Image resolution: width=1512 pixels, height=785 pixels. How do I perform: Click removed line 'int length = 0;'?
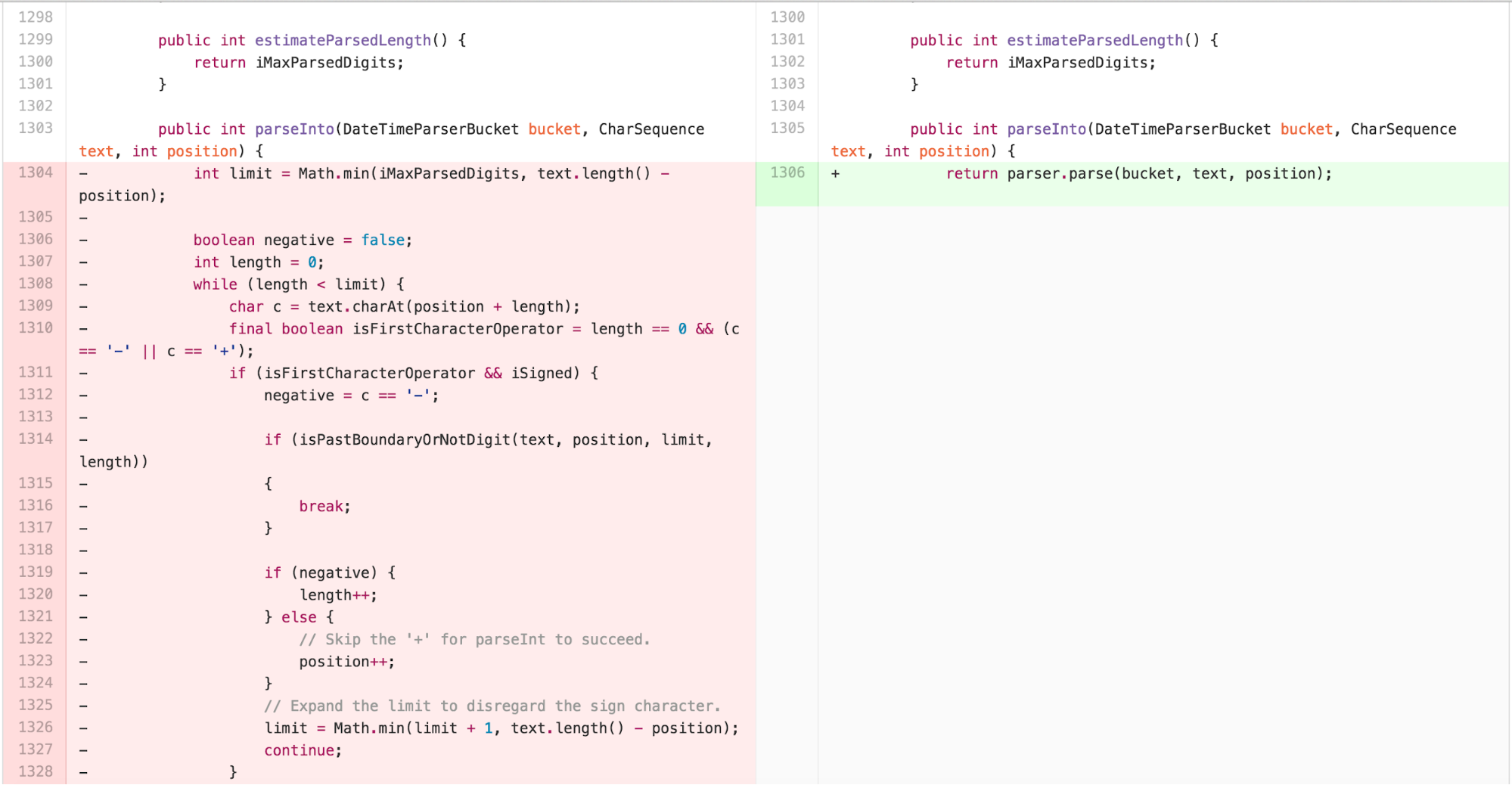click(x=259, y=262)
